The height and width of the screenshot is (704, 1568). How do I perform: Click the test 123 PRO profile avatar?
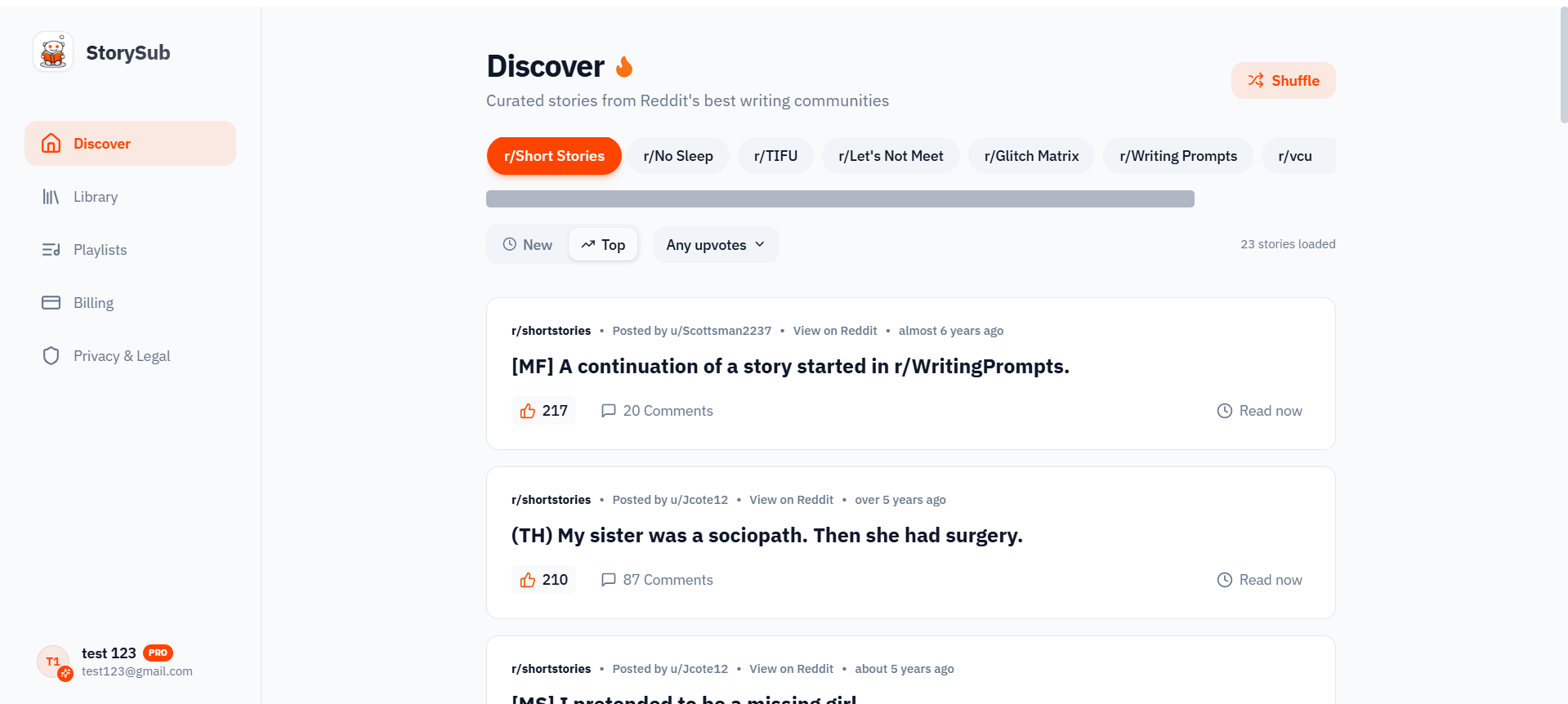52,662
